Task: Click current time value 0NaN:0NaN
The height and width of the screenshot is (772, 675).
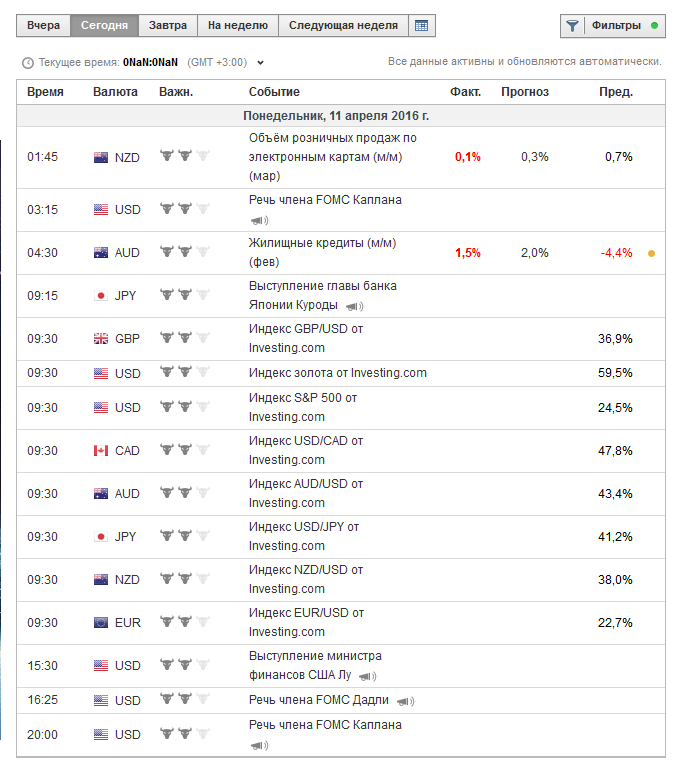Action: pos(150,63)
